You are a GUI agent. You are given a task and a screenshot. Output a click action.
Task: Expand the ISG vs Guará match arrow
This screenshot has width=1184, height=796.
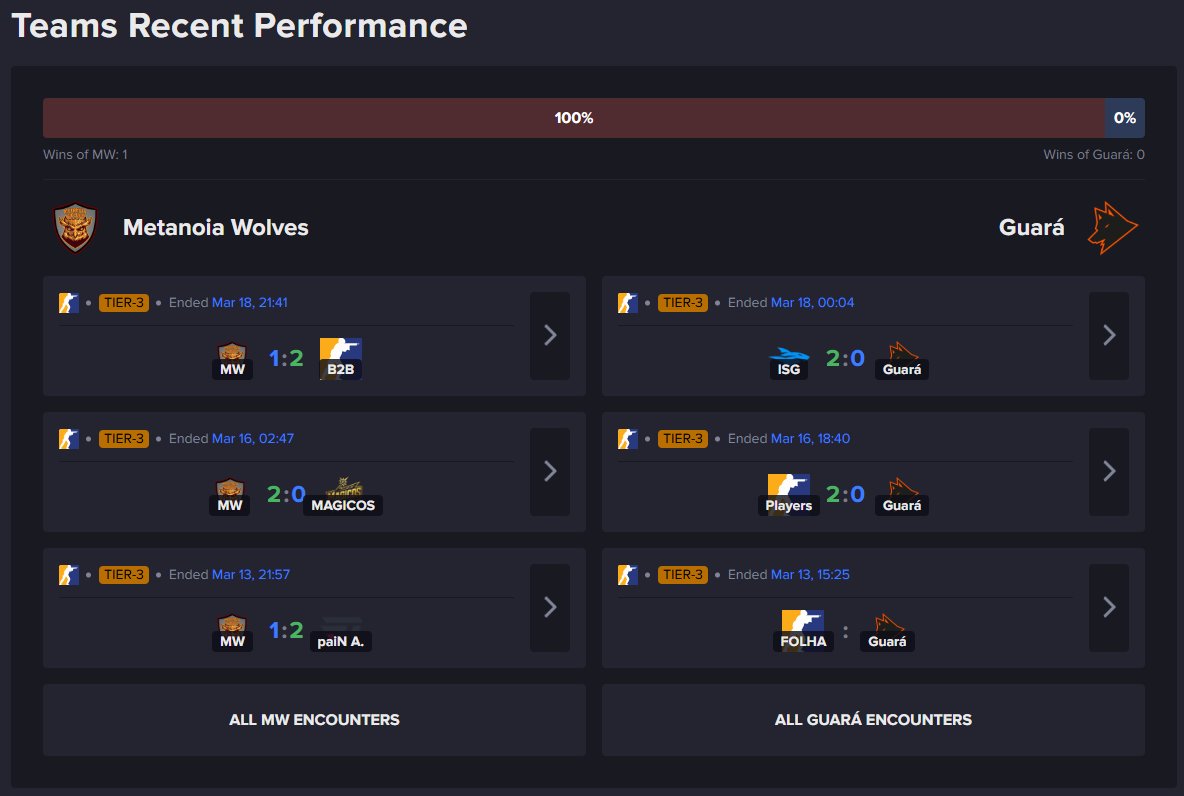[x=1108, y=336]
